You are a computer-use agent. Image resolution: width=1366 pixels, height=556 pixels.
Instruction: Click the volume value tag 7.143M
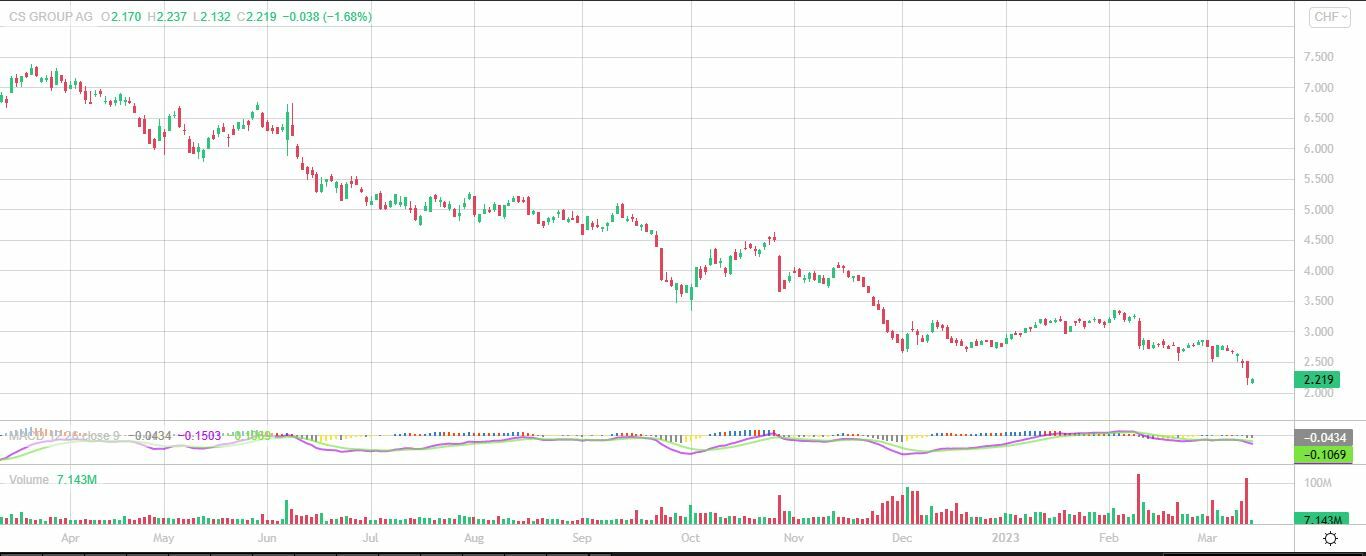(1316, 519)
